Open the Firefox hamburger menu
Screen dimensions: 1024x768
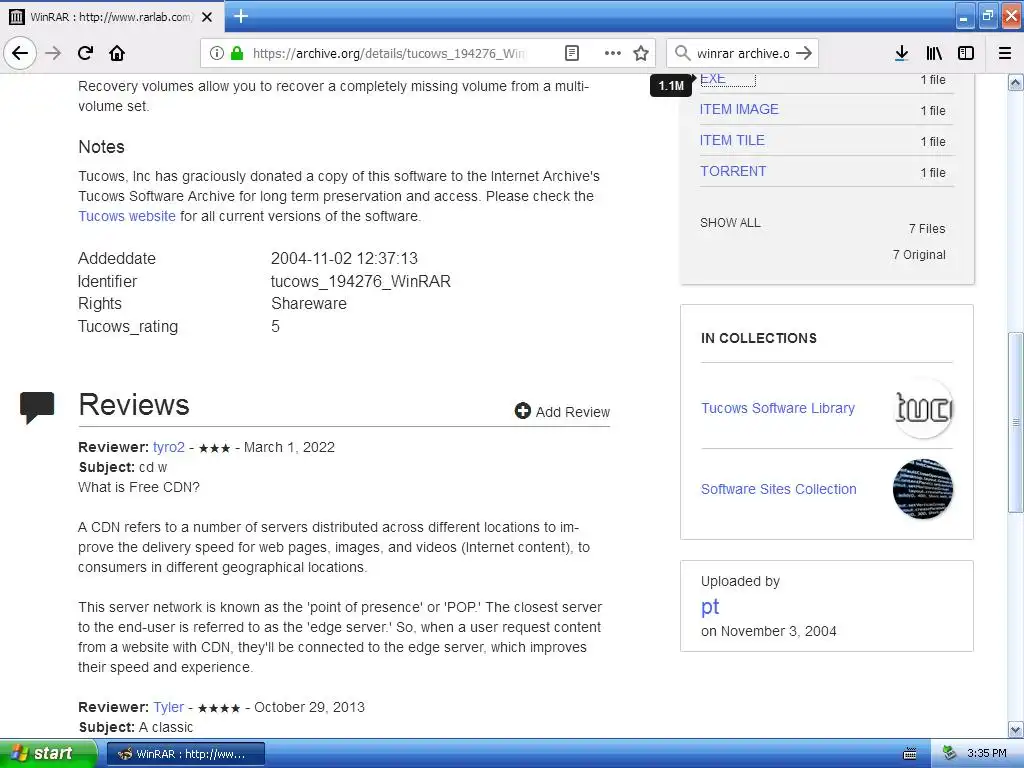pos(1005,53)
